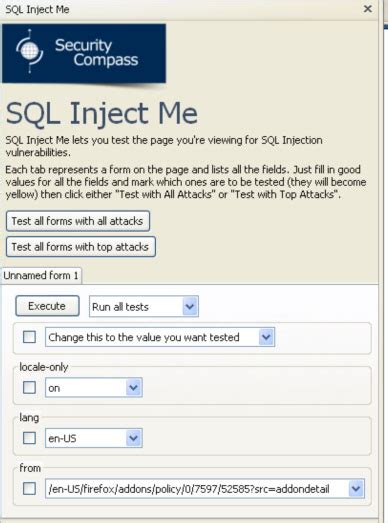Image resolution: width=388 pixels, height=523 pixels.
Task: Expand the locale-only 'on' dropdown
Action: (x=134, y=388)
